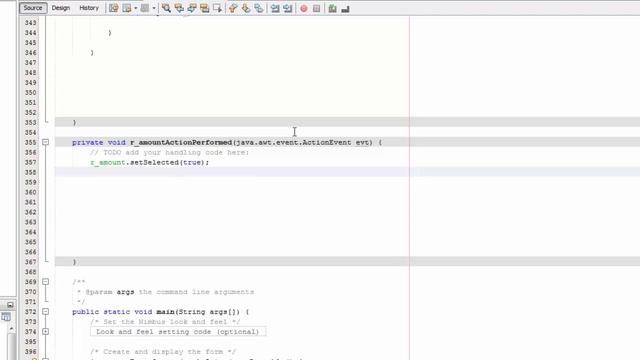Click the Find Selection magnifier icon
Screen dimensions: 640x360
click(166, 8)
